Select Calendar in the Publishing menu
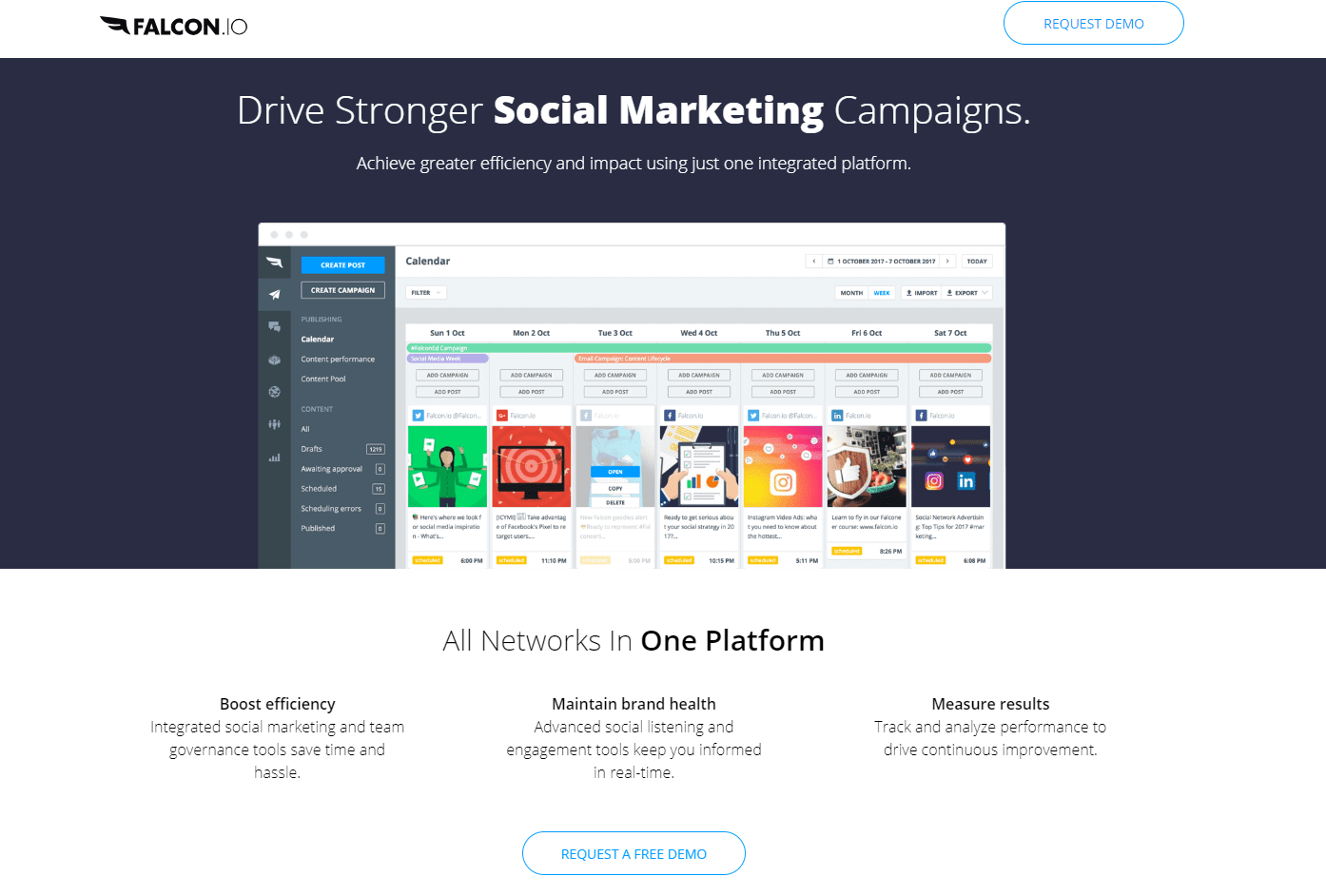Screen dimensions: 1326x896 [318, 340]
